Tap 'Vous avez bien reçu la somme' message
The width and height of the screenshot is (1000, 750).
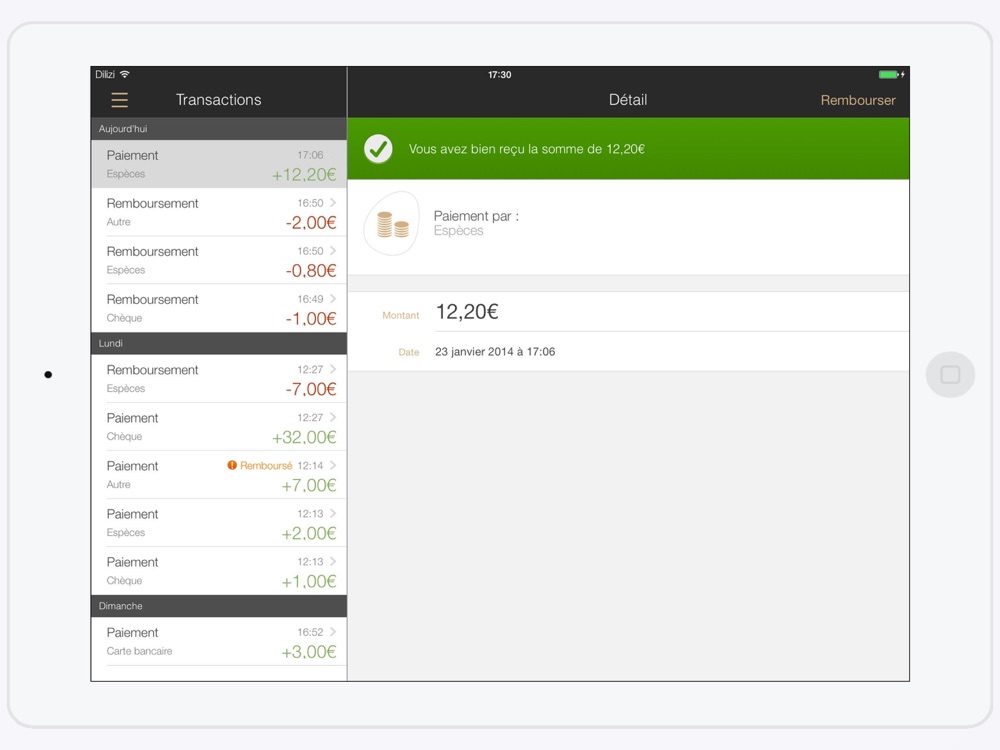(527, 149)
